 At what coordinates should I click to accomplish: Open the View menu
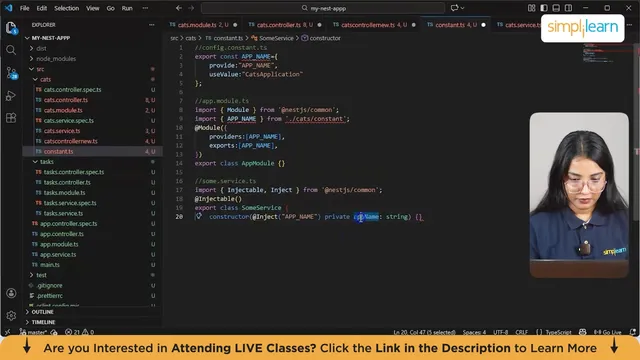[x=93, y=8]
